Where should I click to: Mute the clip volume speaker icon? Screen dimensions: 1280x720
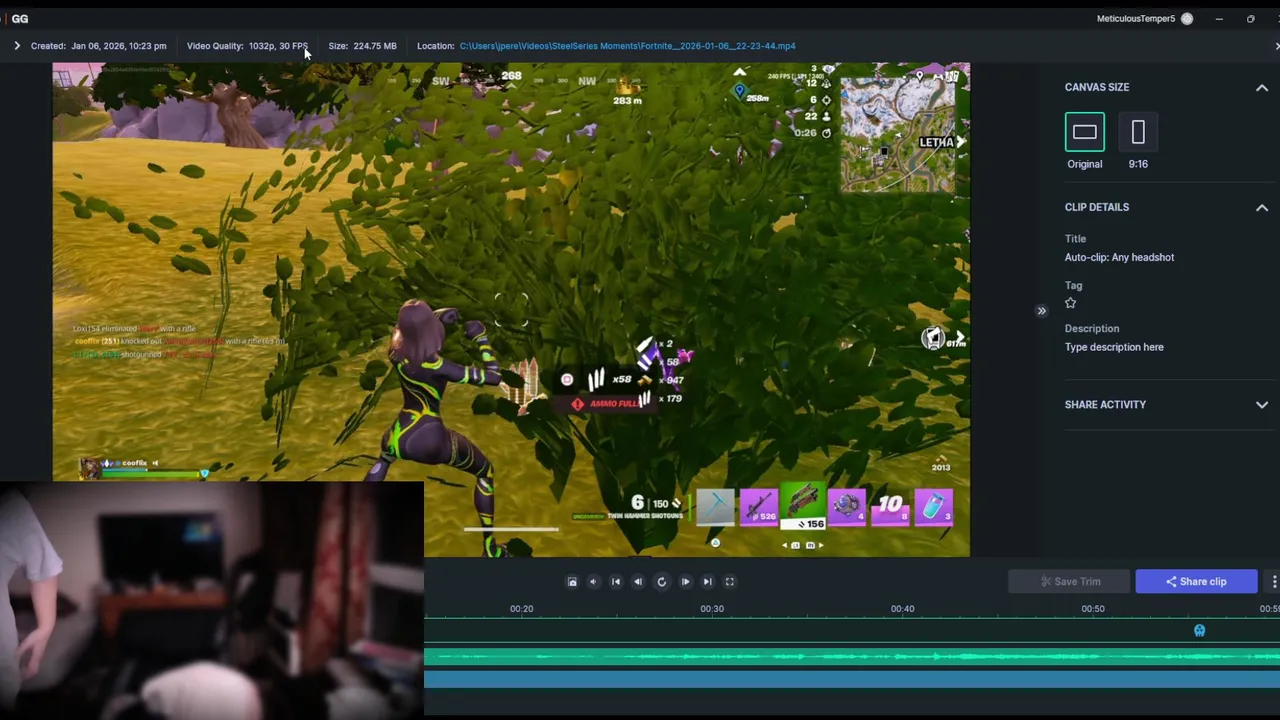pos(593,581)
